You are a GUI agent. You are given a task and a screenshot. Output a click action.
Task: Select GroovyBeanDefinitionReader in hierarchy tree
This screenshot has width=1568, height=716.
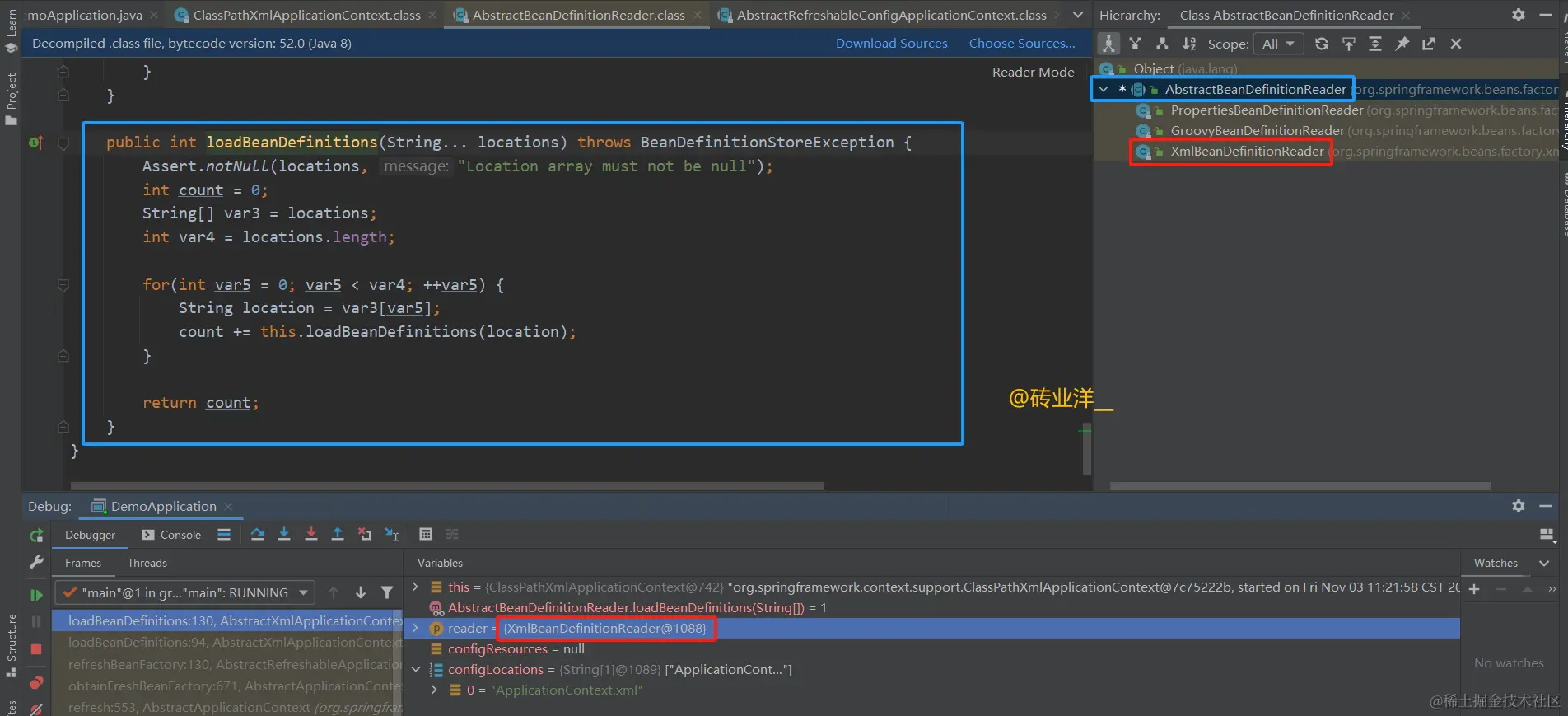click(1257, 131)
